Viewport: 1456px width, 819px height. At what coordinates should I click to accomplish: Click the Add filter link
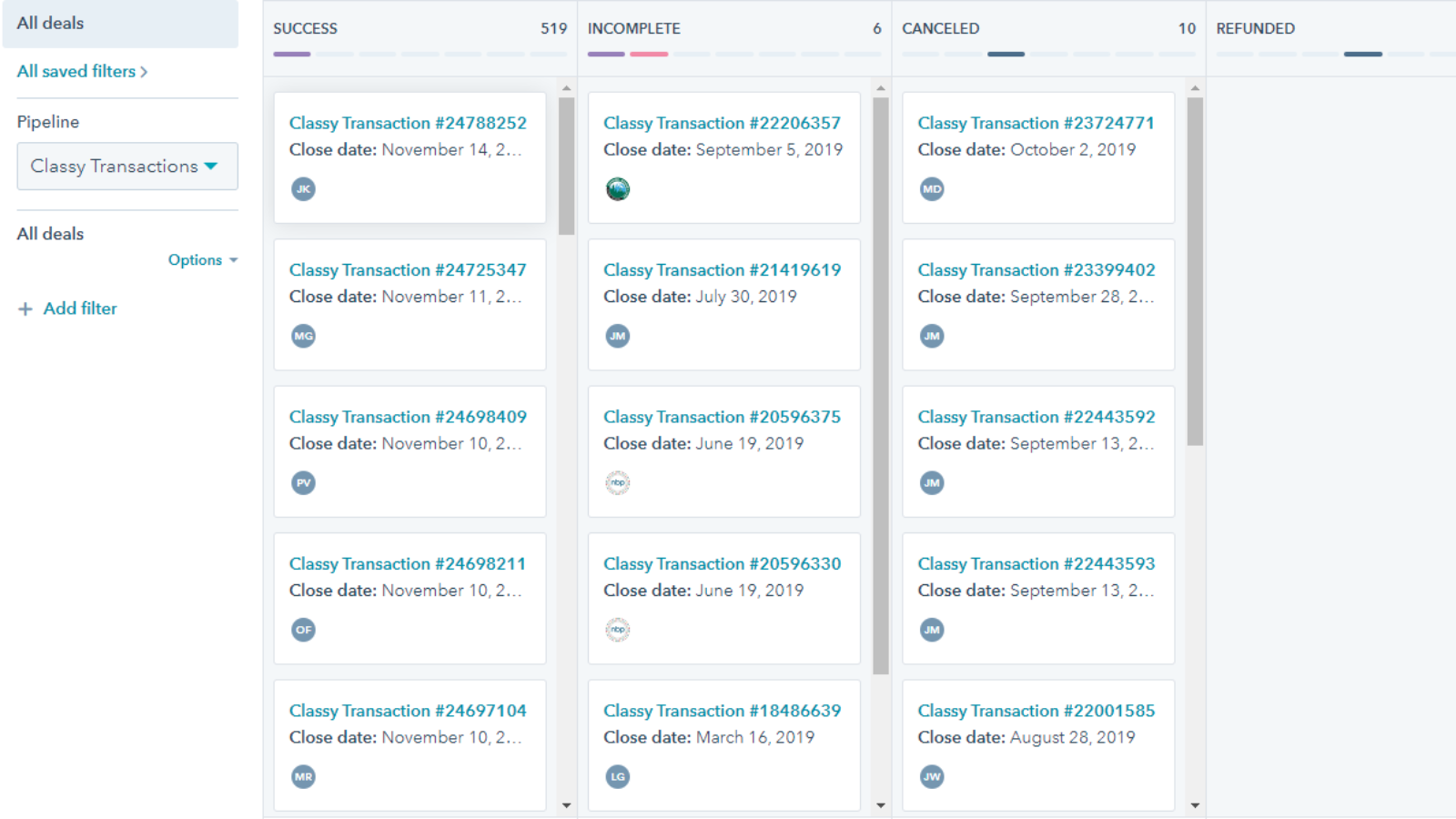click(x=80, y=308)
